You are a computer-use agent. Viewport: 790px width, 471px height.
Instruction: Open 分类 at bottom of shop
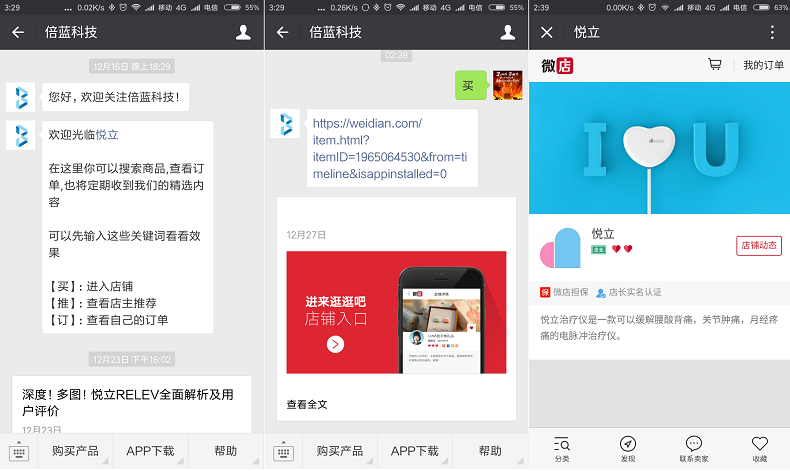(x=562, y=449)
